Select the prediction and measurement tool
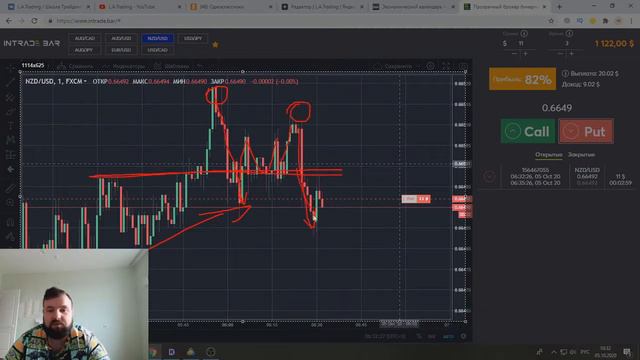 coord(10,155)
